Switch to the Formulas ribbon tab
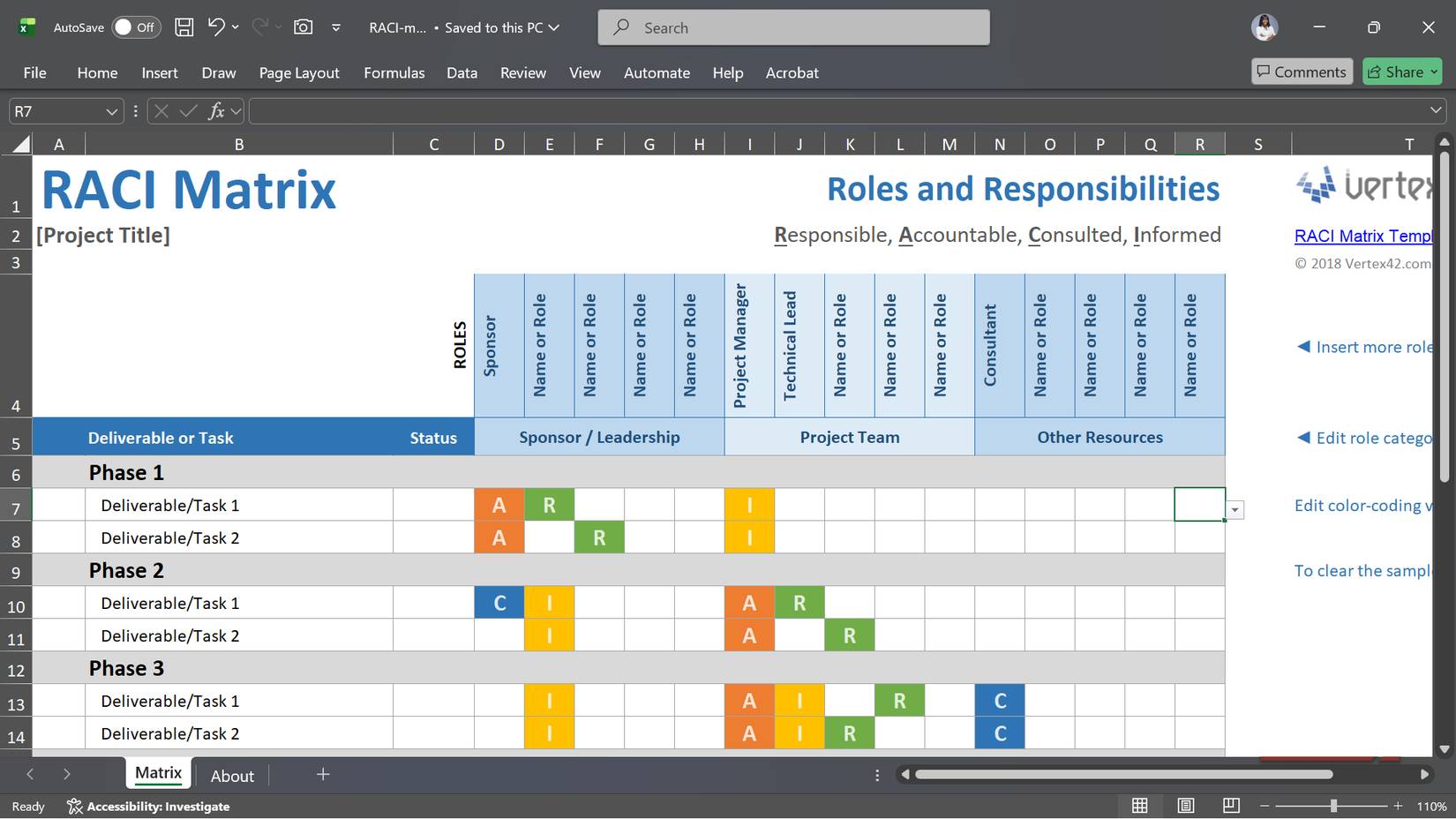The width and height of the screenshot is (1456, 819). [394, 72]
